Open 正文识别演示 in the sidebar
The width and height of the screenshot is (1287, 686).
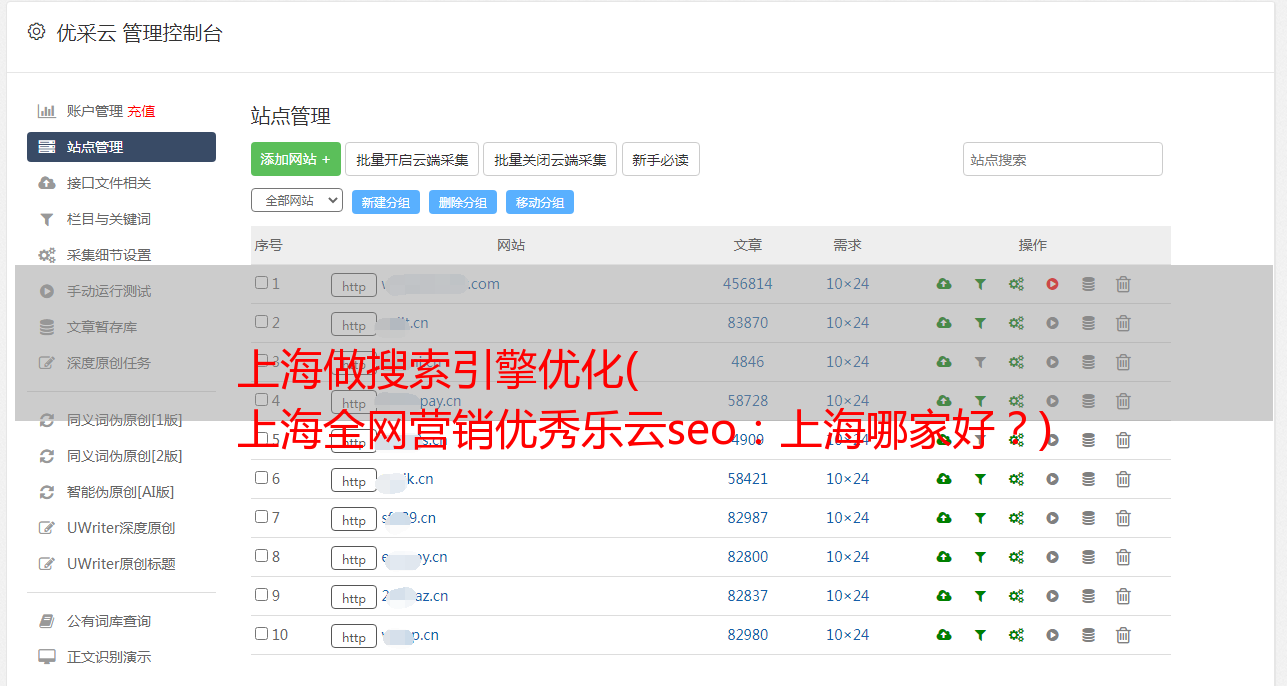tap(108, 657)
